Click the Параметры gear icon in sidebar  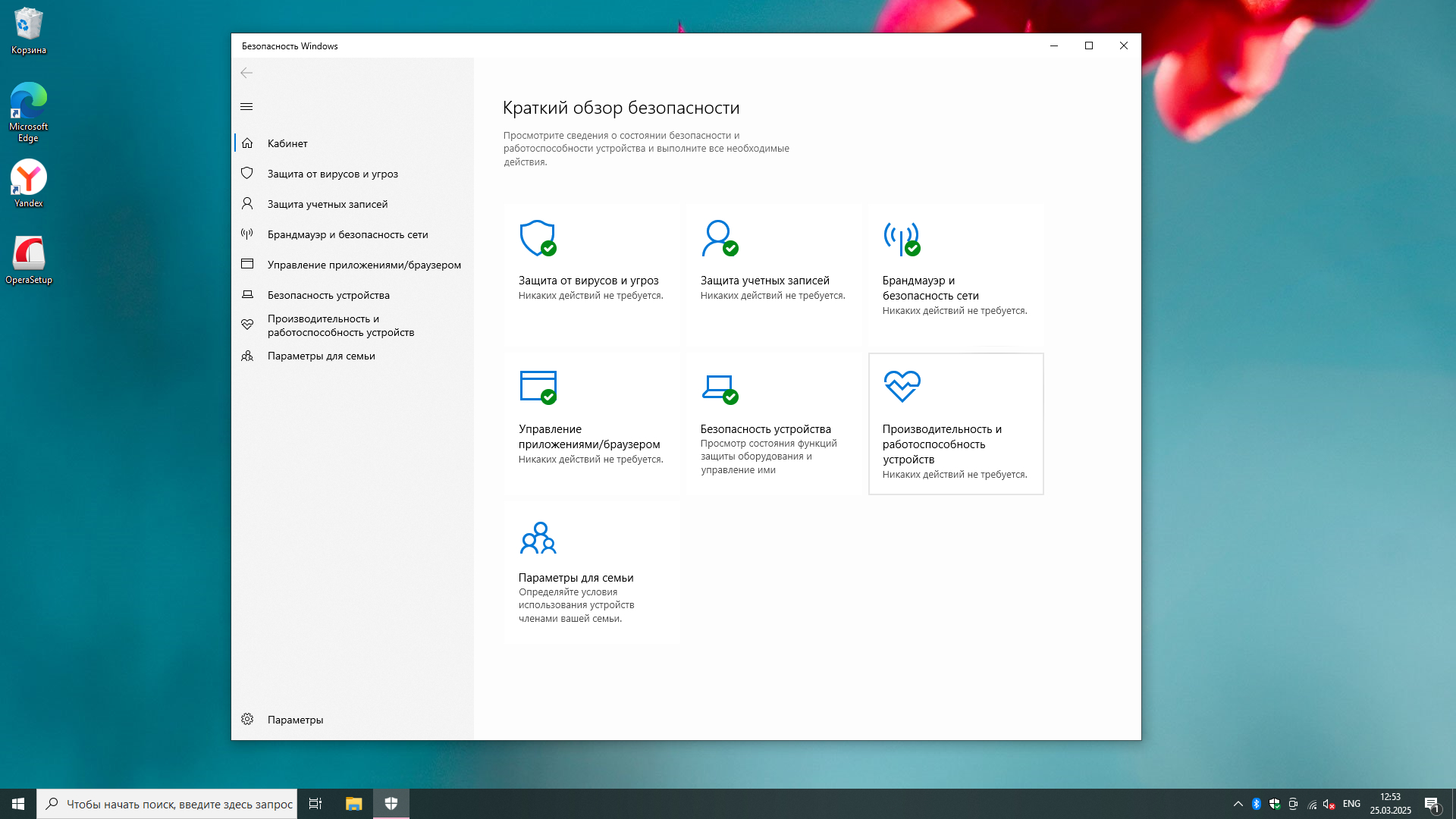pyautogui.click(x=247, y=719)
